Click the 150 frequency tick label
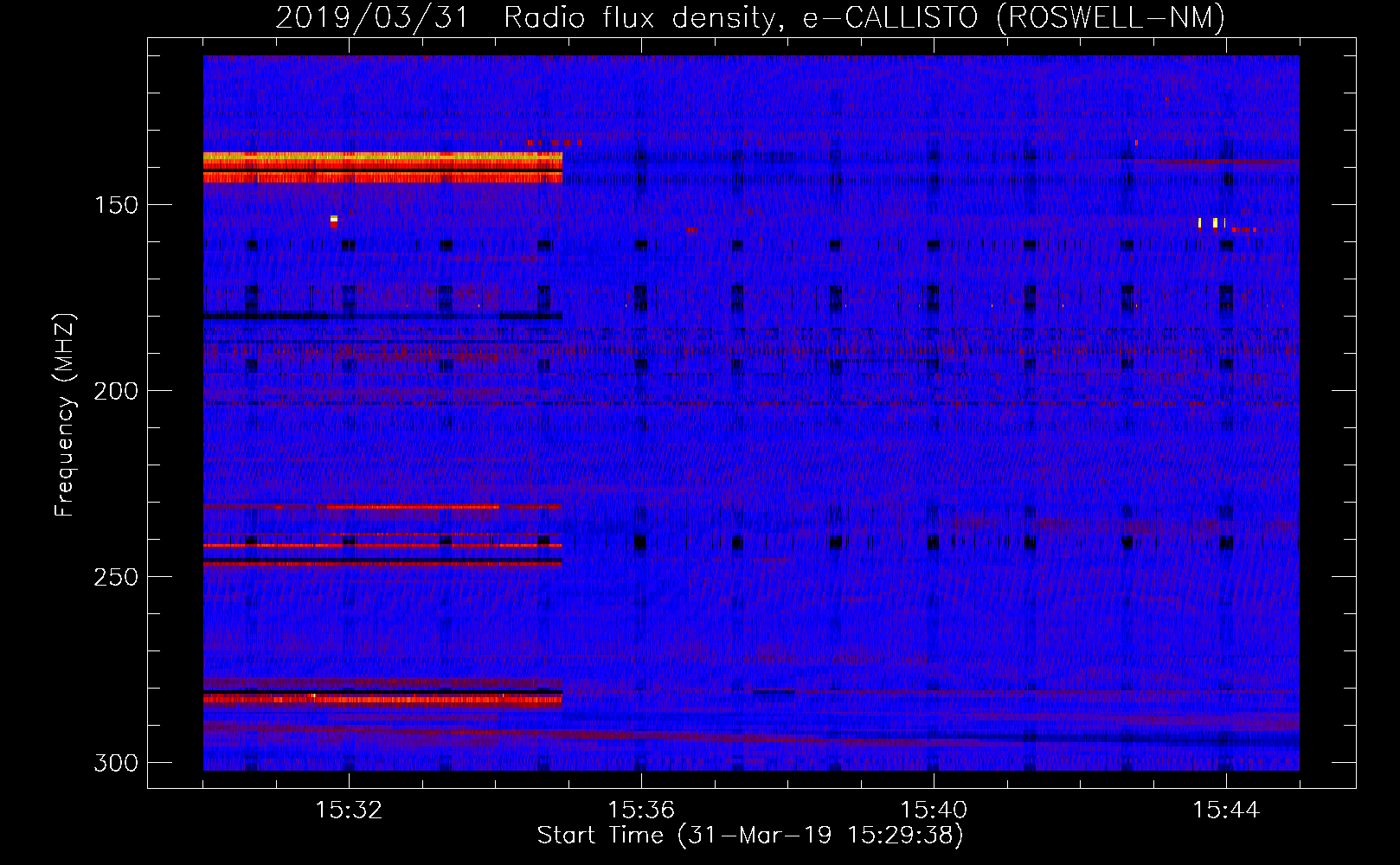This screenshot has height=865, width=1400. [x=116, y=205]
